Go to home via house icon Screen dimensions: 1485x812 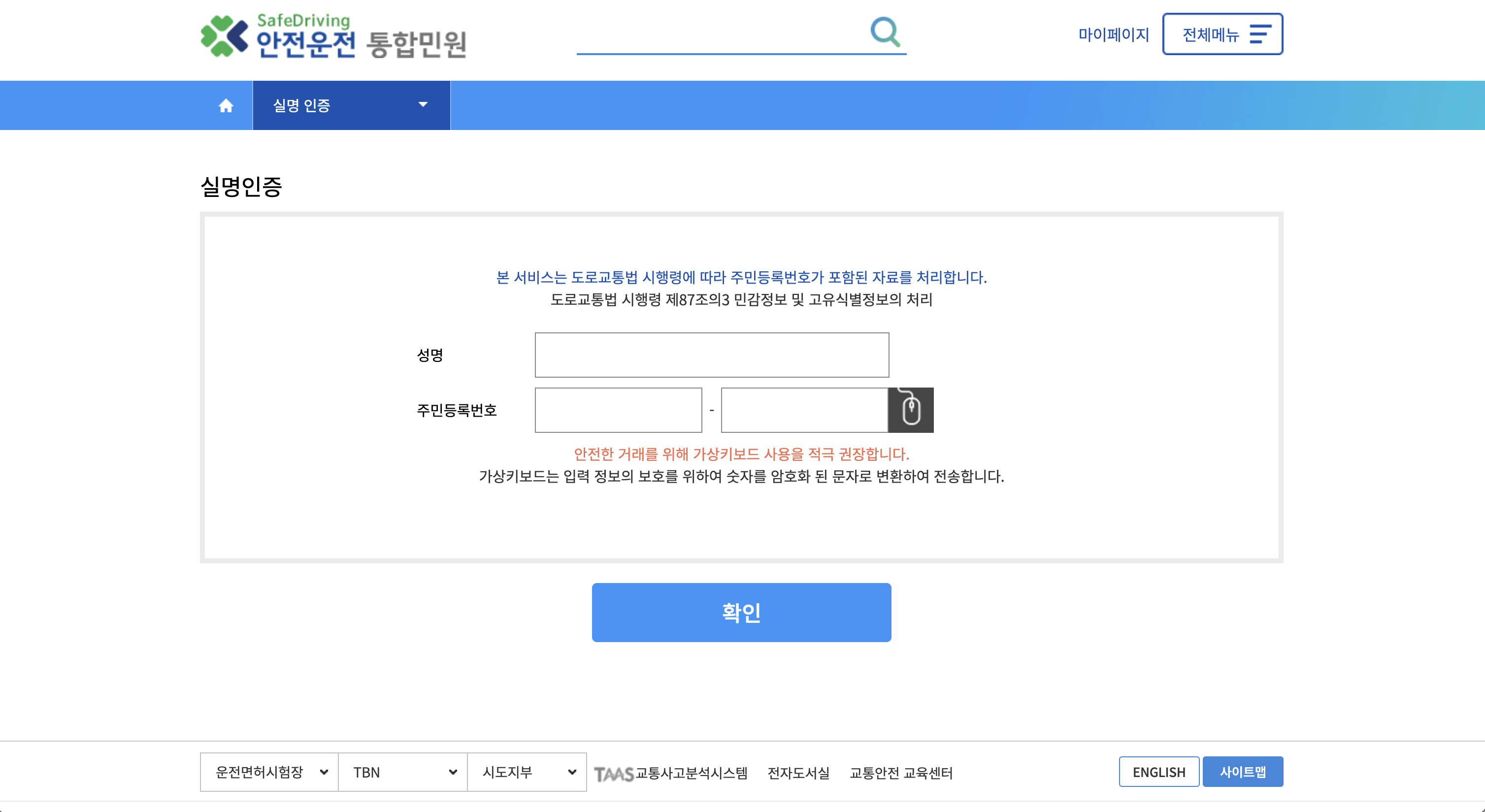point(226,105)
